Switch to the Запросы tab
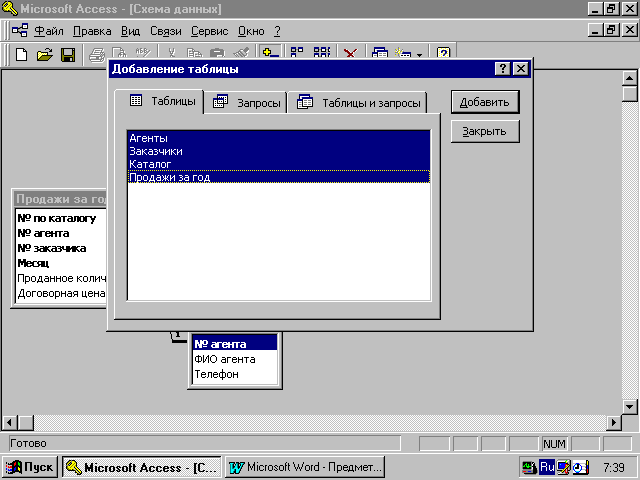 pos(247,102)
